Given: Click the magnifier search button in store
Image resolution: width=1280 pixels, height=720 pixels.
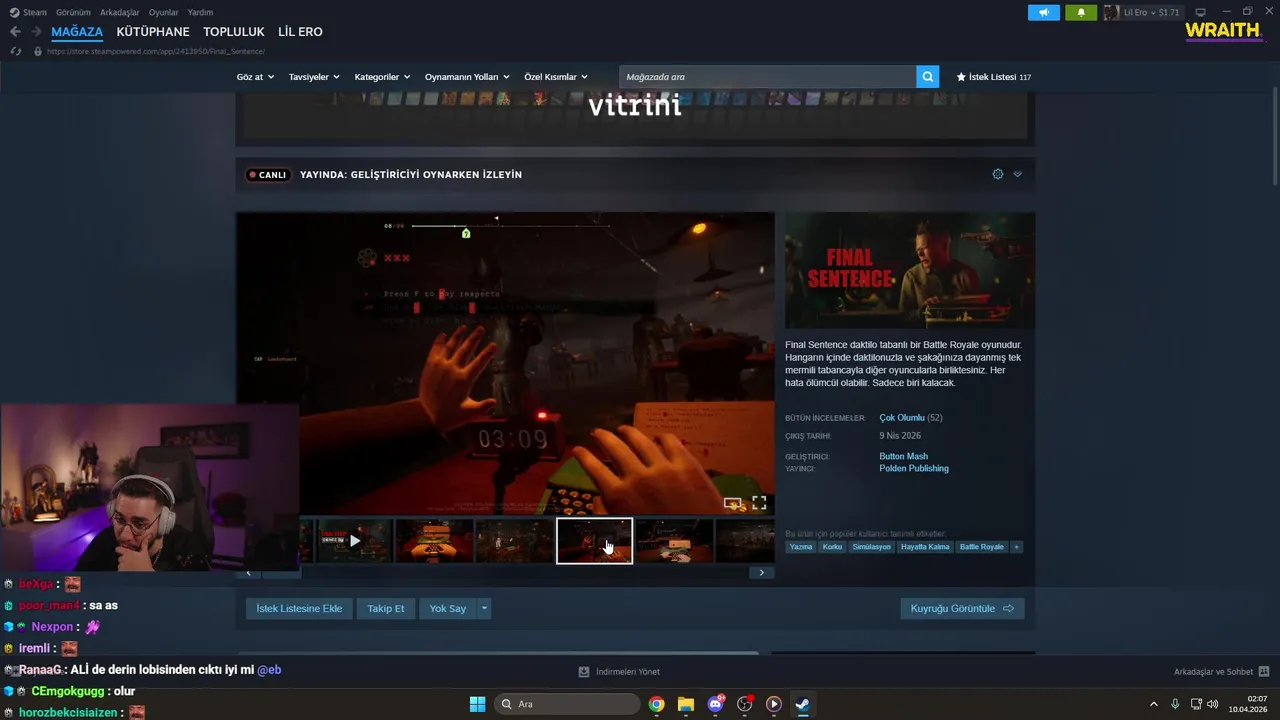Looking at the screenshot, I should click(928, 77).
